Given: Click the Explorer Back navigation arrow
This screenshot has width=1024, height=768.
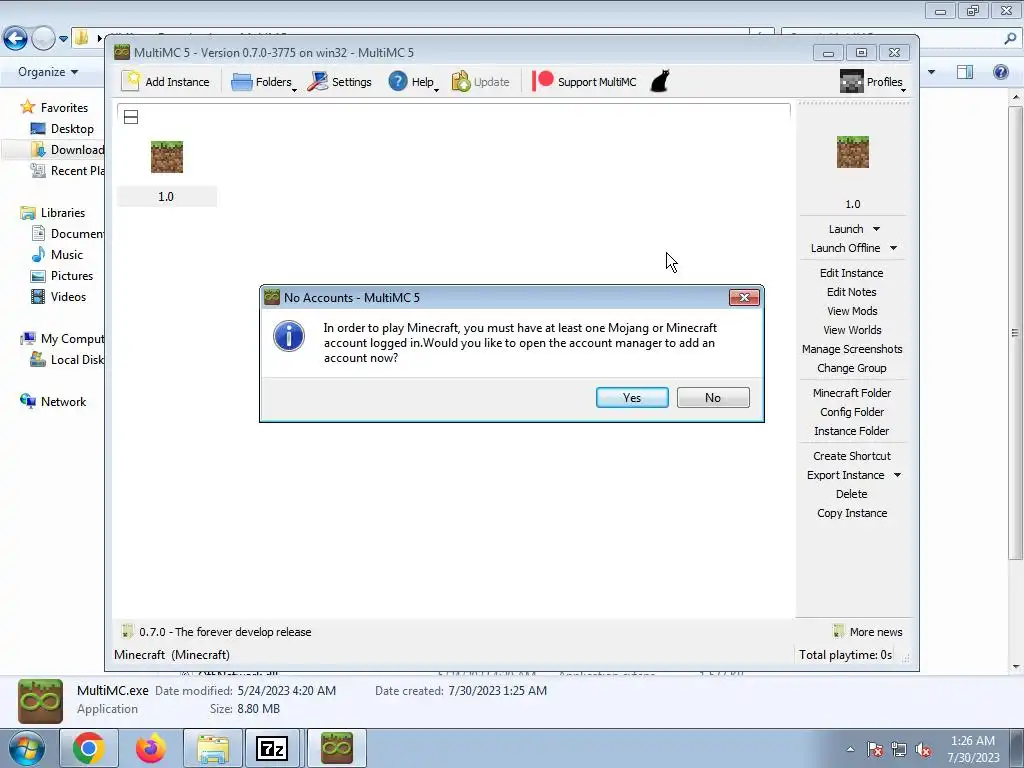Looking at the screenshot, I should click(15, 39).
